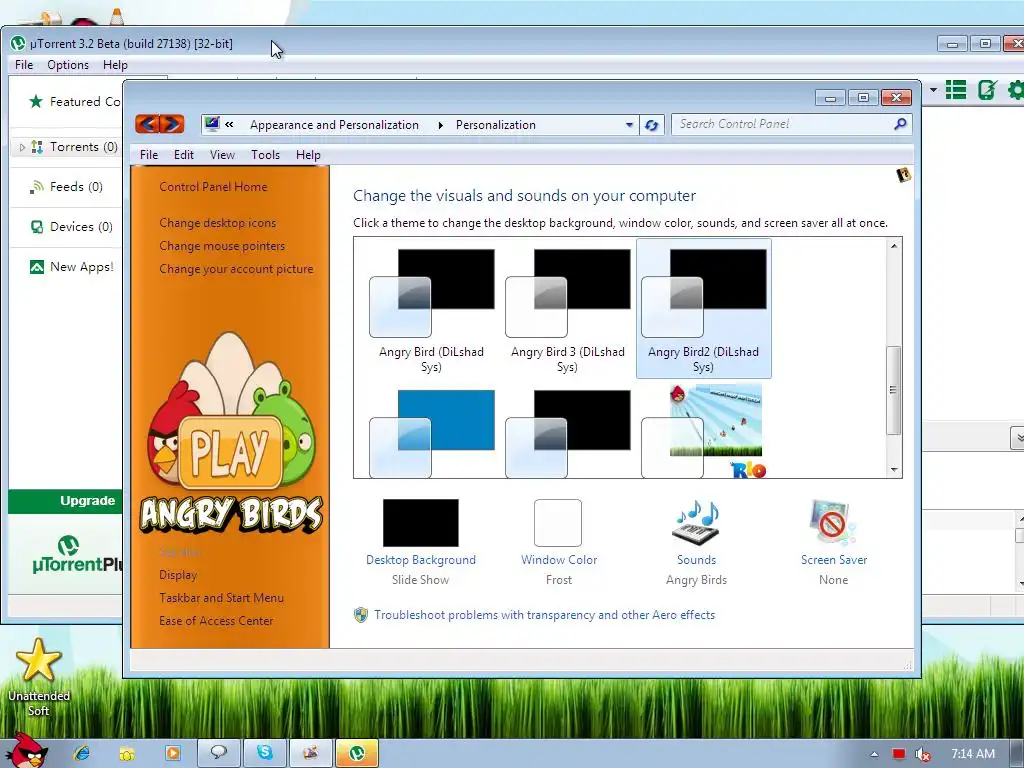The image size is (1024, 768).
Task: Launch Internet Explorer from the taskbar
Action: (82, 753)
